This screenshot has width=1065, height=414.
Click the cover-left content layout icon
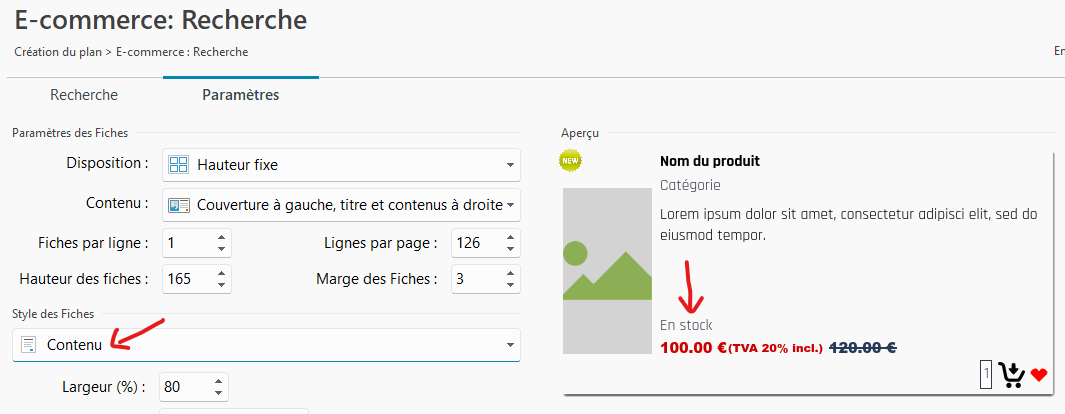click(179, 204)
